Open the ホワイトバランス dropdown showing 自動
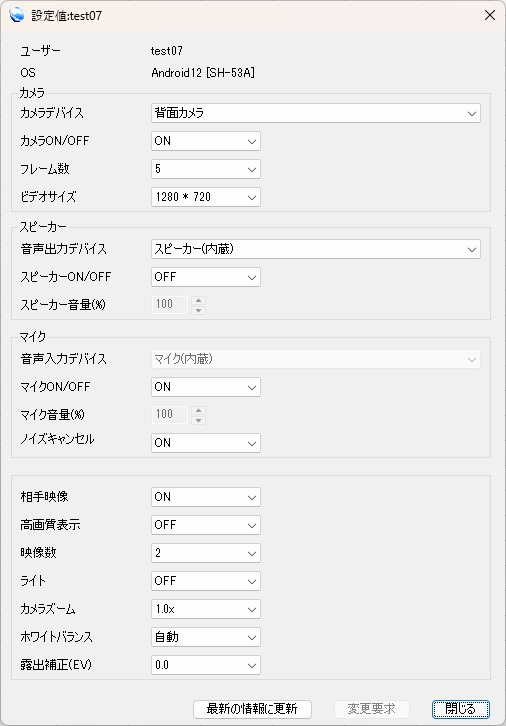Viewport: 506px width, 726px height. 206,637
